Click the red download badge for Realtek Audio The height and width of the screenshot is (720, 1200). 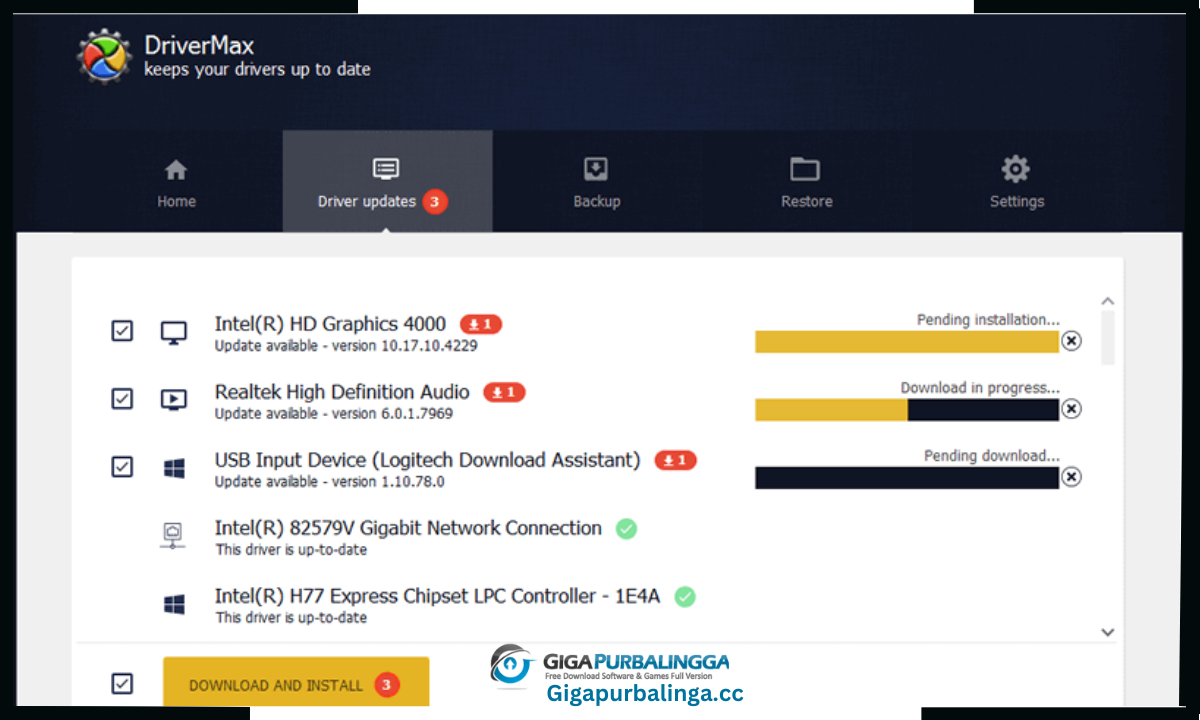(x=504, y=392)
